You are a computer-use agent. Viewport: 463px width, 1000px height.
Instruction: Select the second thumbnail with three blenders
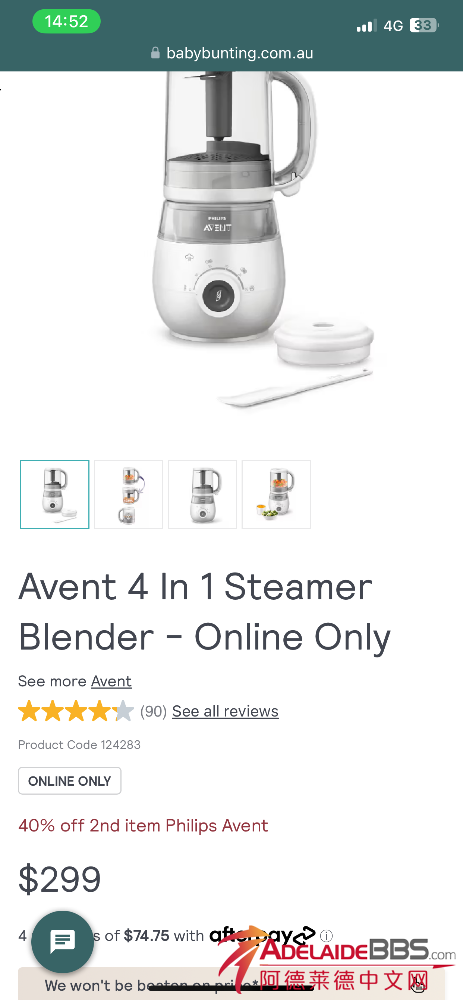click(129, 494)
